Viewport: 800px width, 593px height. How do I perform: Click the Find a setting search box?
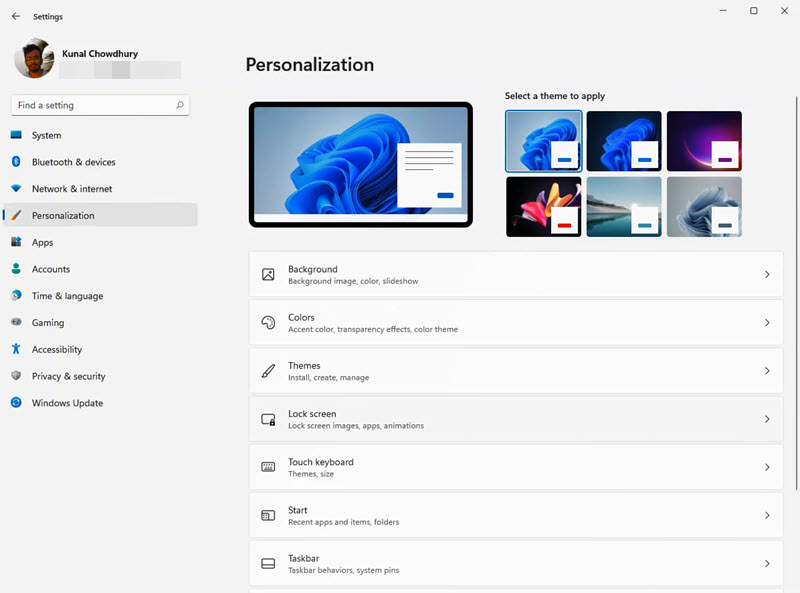[x=100, y=105]
